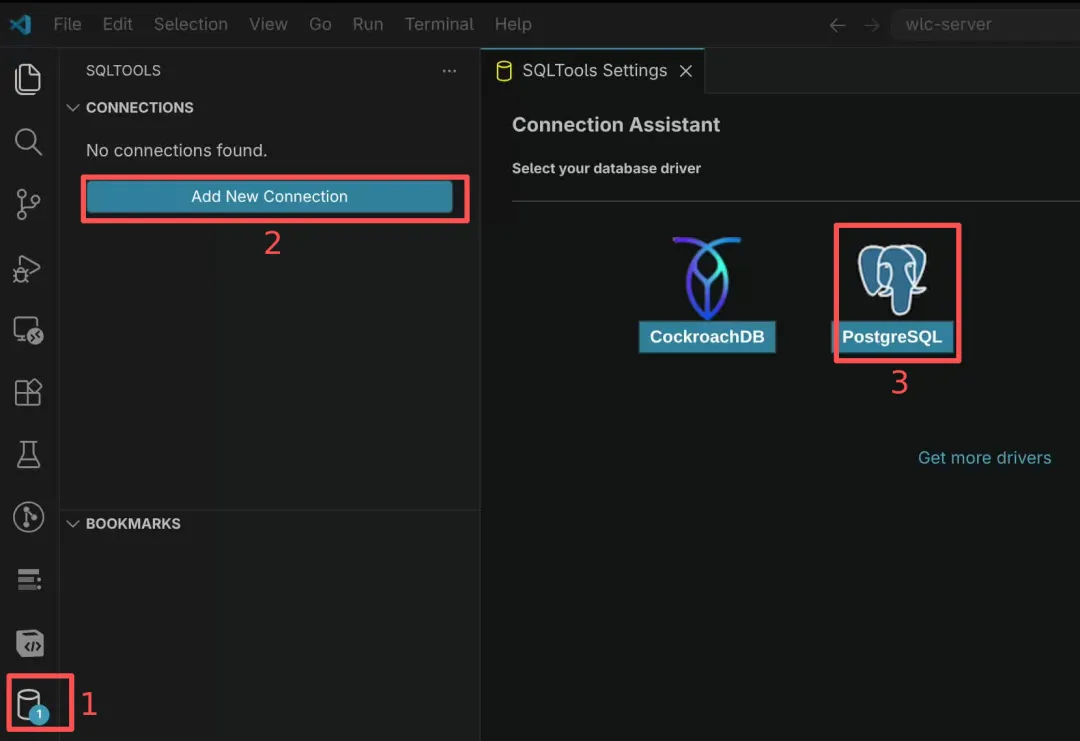
Task: Open the Help menu
Action: tap(513, 24)
